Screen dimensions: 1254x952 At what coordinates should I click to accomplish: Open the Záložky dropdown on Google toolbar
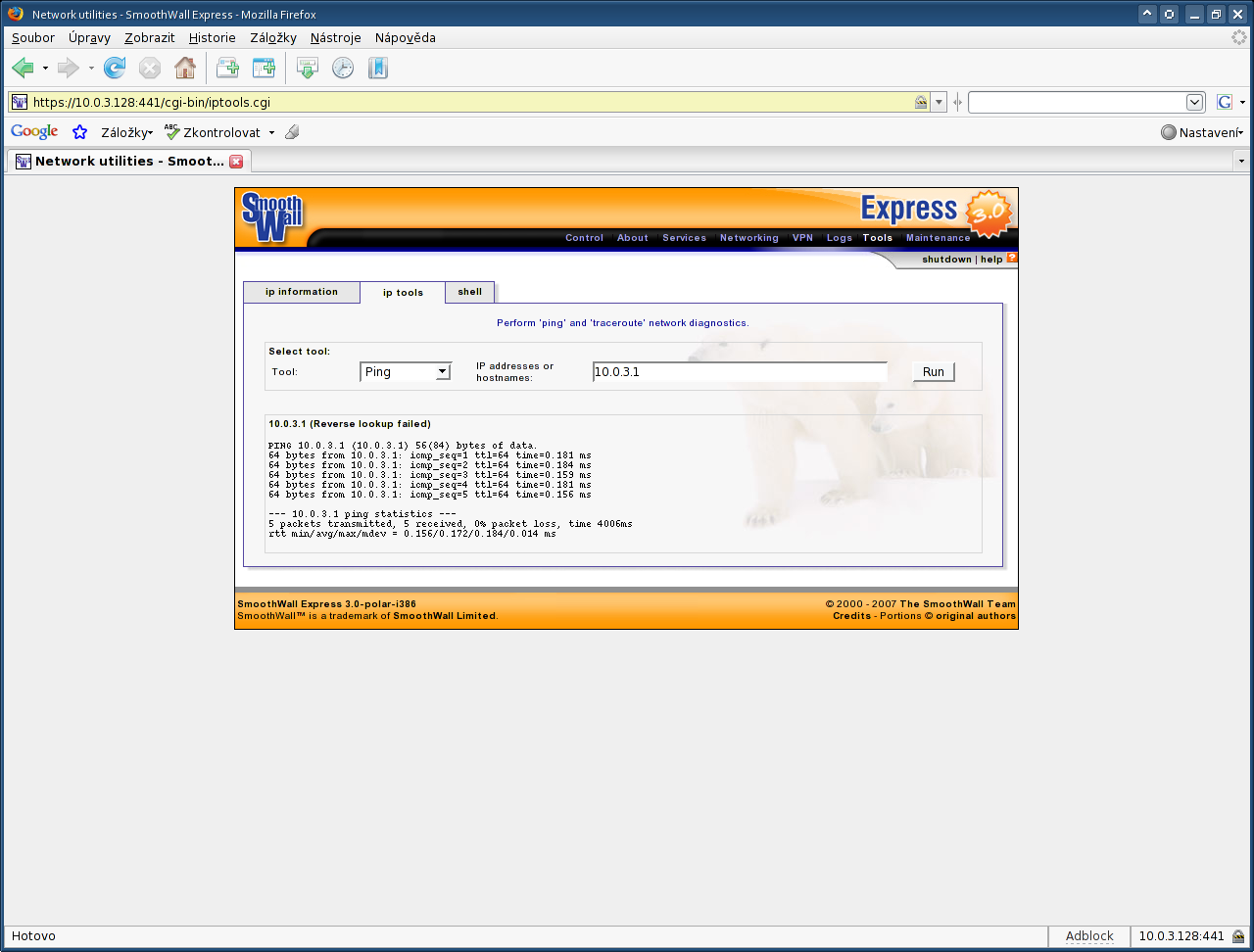coord(126,132)
